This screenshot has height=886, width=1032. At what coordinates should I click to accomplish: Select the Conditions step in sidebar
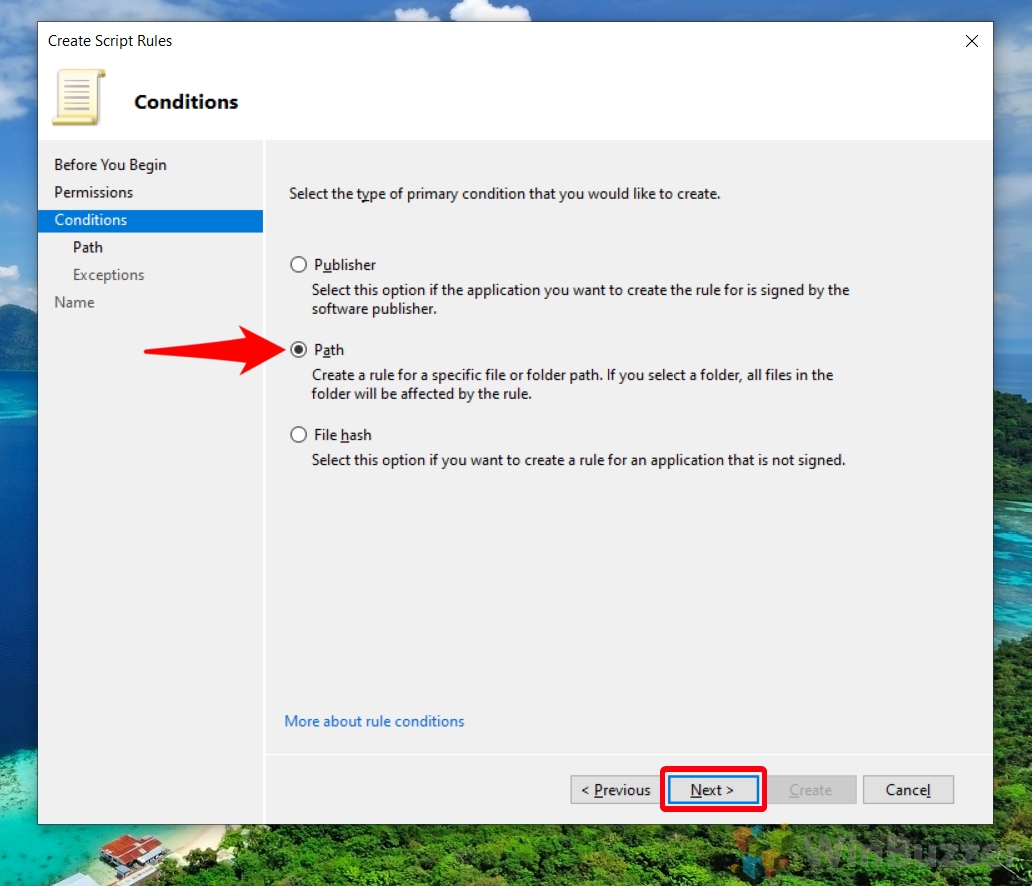pyautogui.click(x=91, y=220)
